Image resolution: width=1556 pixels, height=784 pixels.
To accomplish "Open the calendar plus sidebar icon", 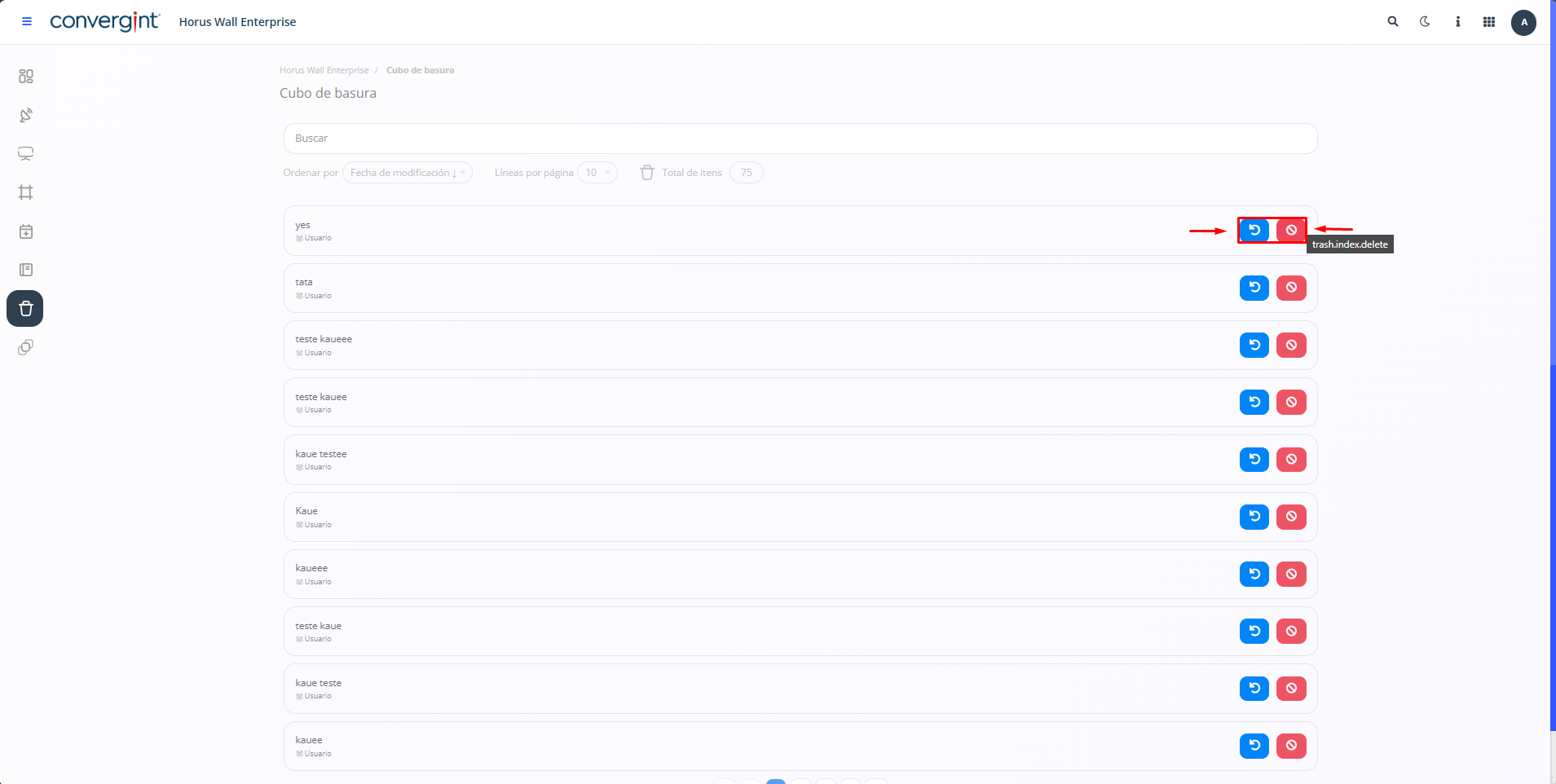I will [x=26, y=231].
